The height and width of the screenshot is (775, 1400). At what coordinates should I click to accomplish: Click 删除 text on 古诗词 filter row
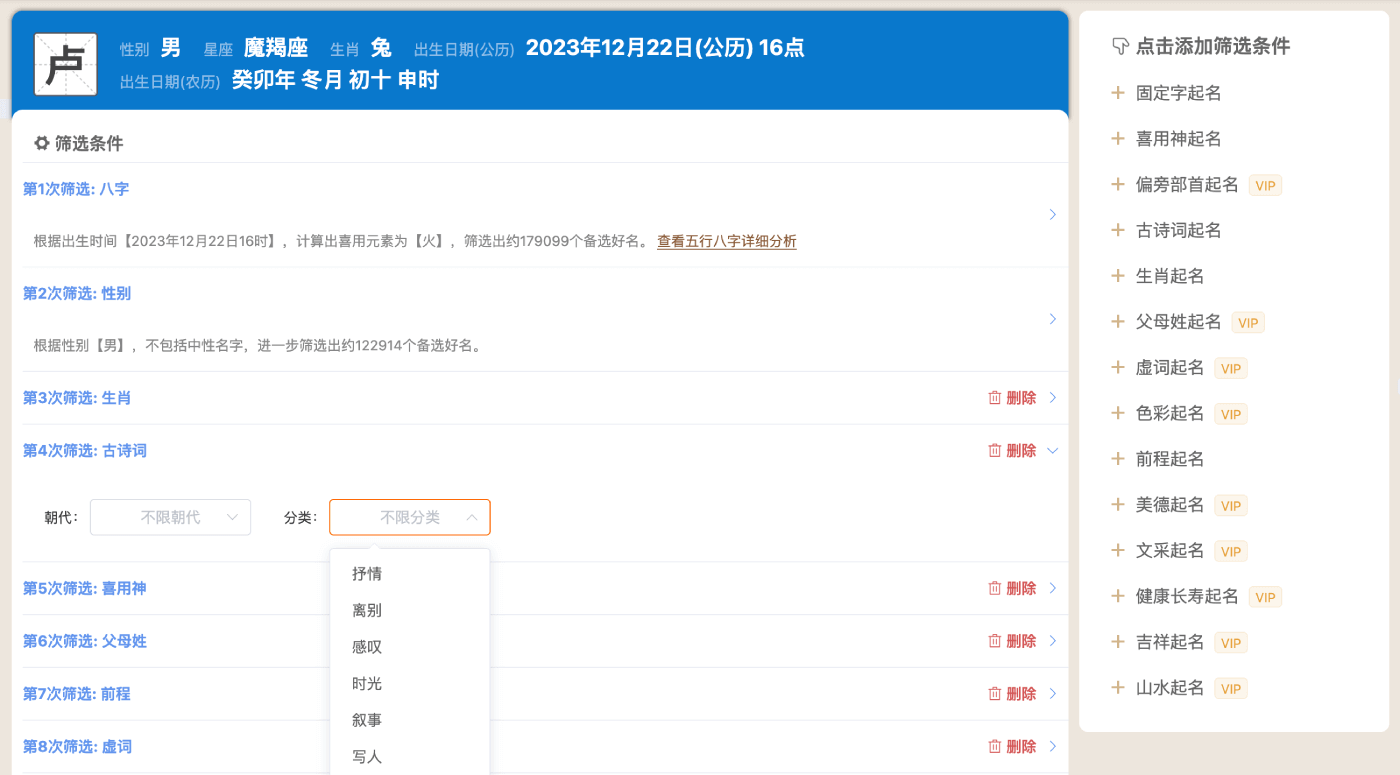(x=1021, y=451)
